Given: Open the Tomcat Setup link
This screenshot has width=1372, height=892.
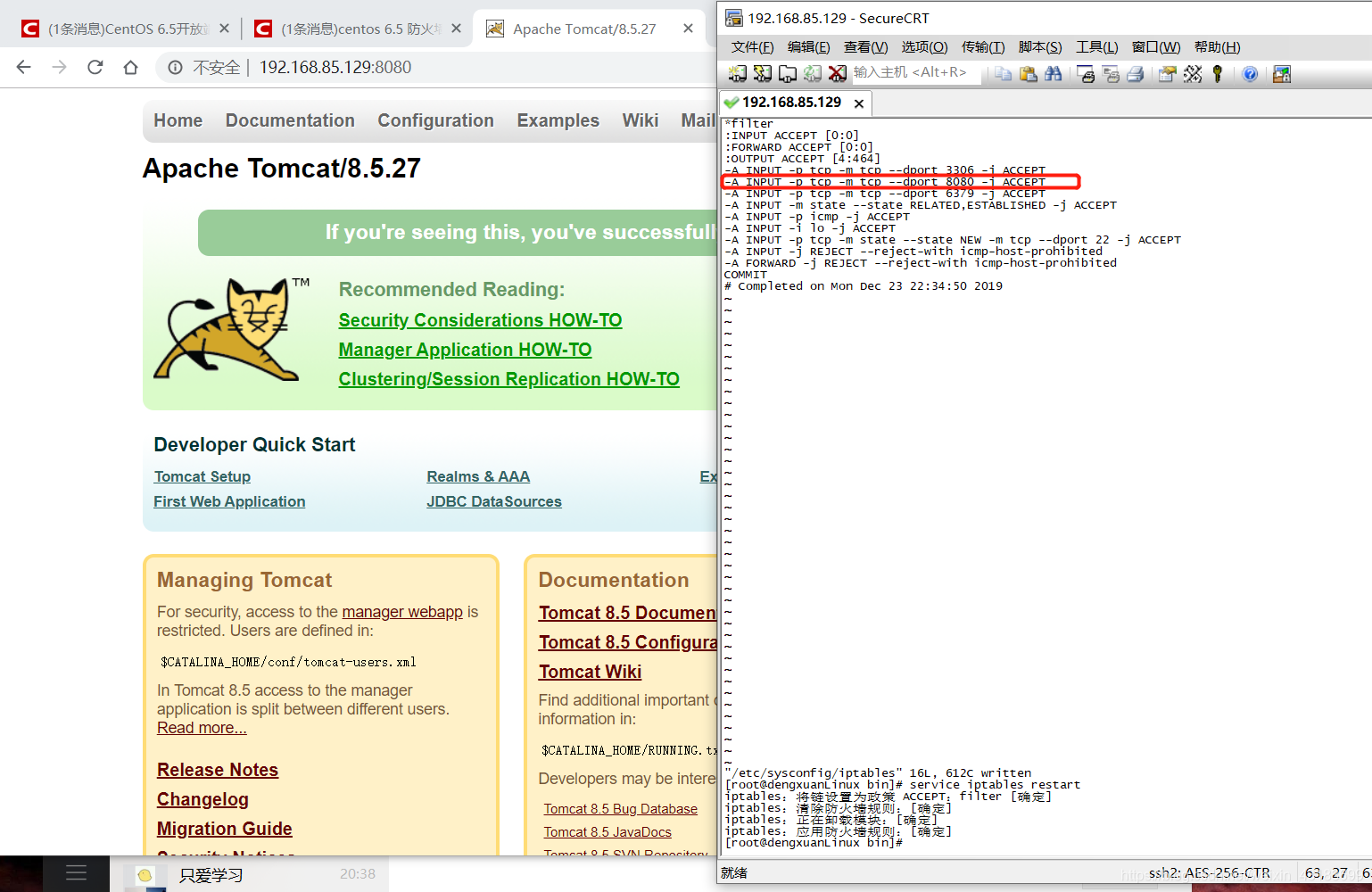Looking at the screenshot, I should pos(202,476).
